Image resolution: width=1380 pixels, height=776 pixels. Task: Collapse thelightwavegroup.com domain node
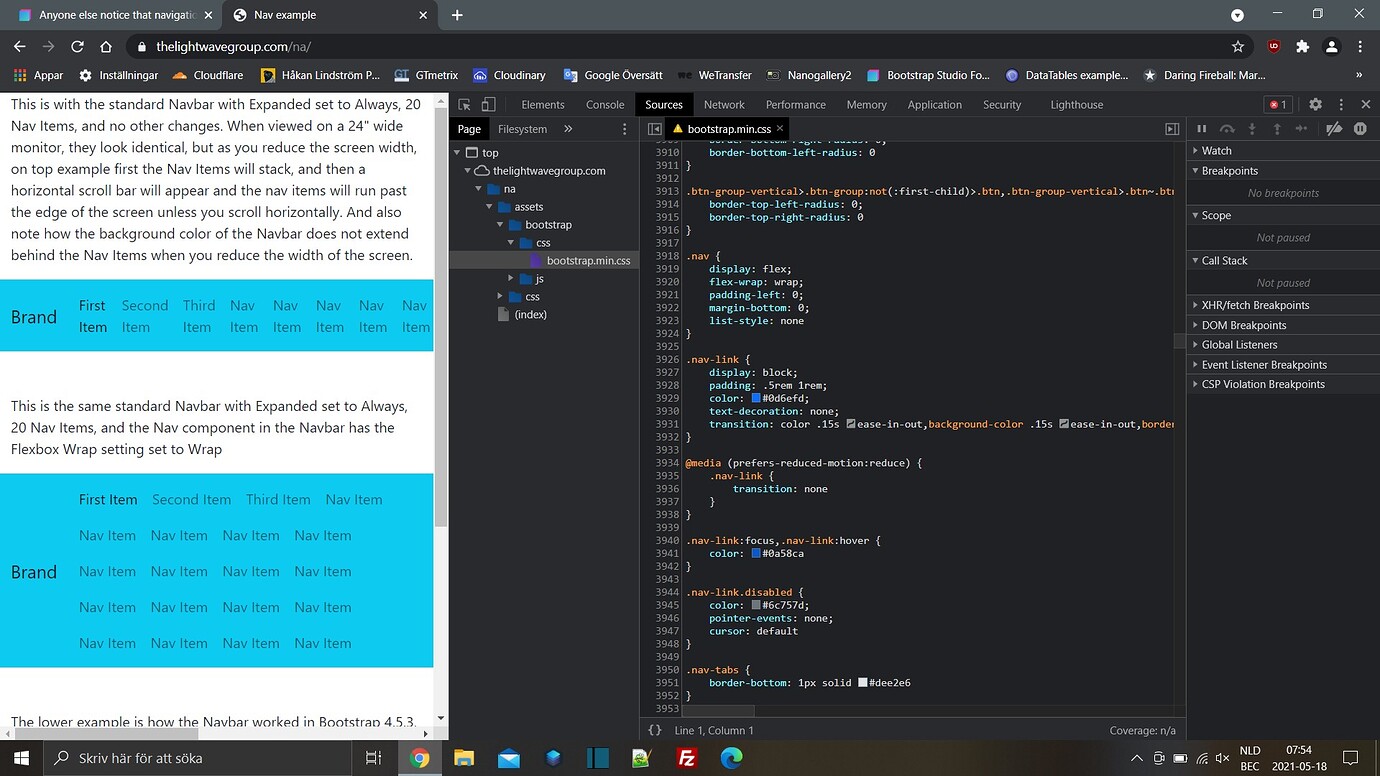point(469,171)
